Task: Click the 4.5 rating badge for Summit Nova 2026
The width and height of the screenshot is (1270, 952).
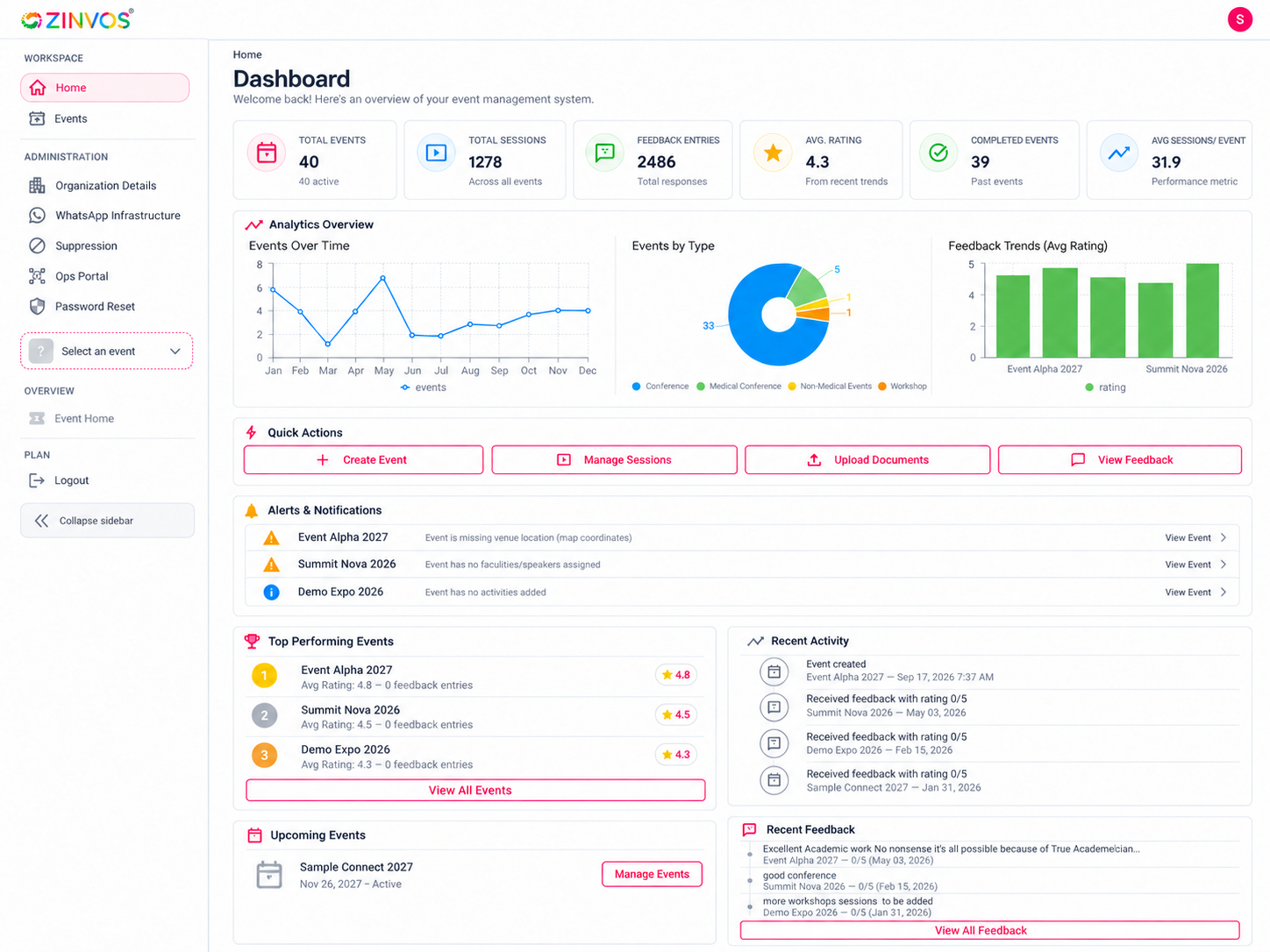Action: 675,714
